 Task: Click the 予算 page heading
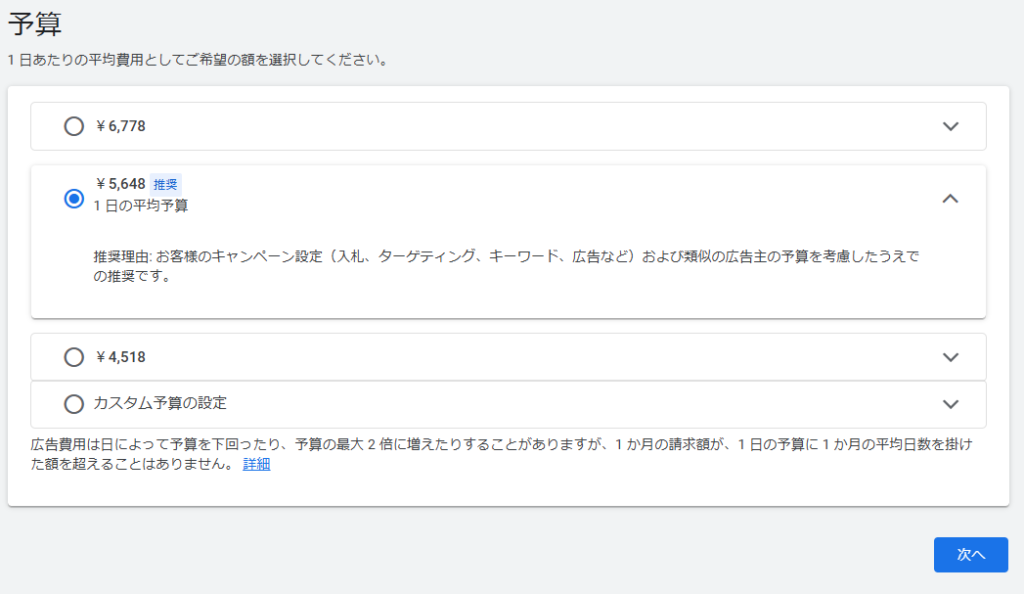pyautogui.click(x=35, y=24)
